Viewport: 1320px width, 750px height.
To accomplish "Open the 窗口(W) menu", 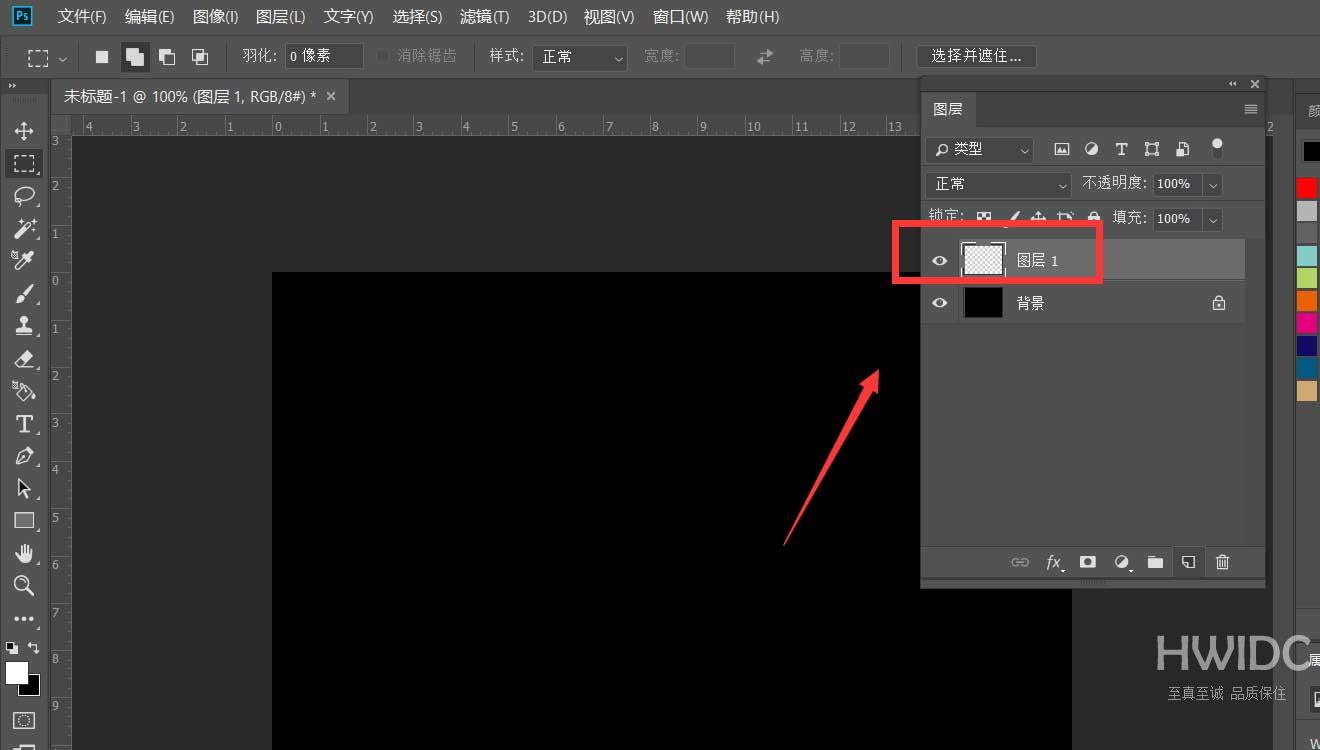I will coord(680,17).
